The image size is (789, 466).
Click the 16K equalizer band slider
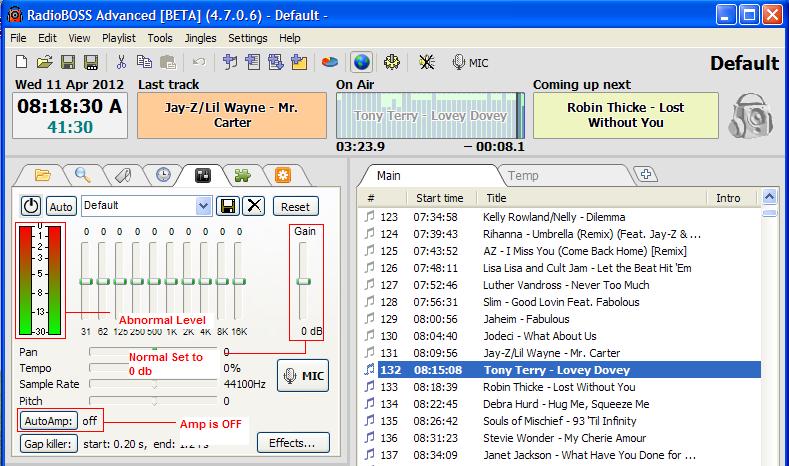pos(239,281)
